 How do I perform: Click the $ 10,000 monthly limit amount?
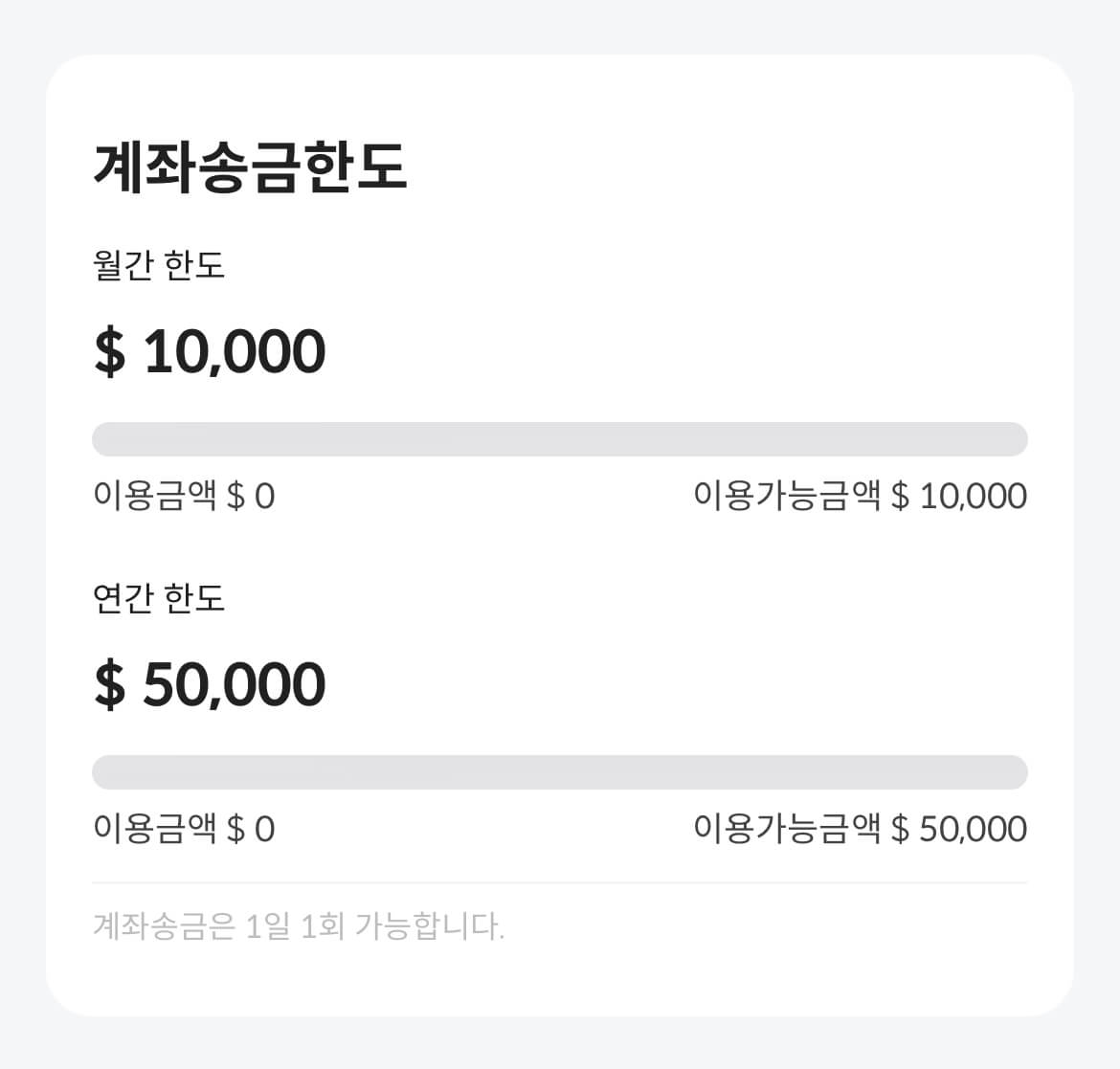209,350
